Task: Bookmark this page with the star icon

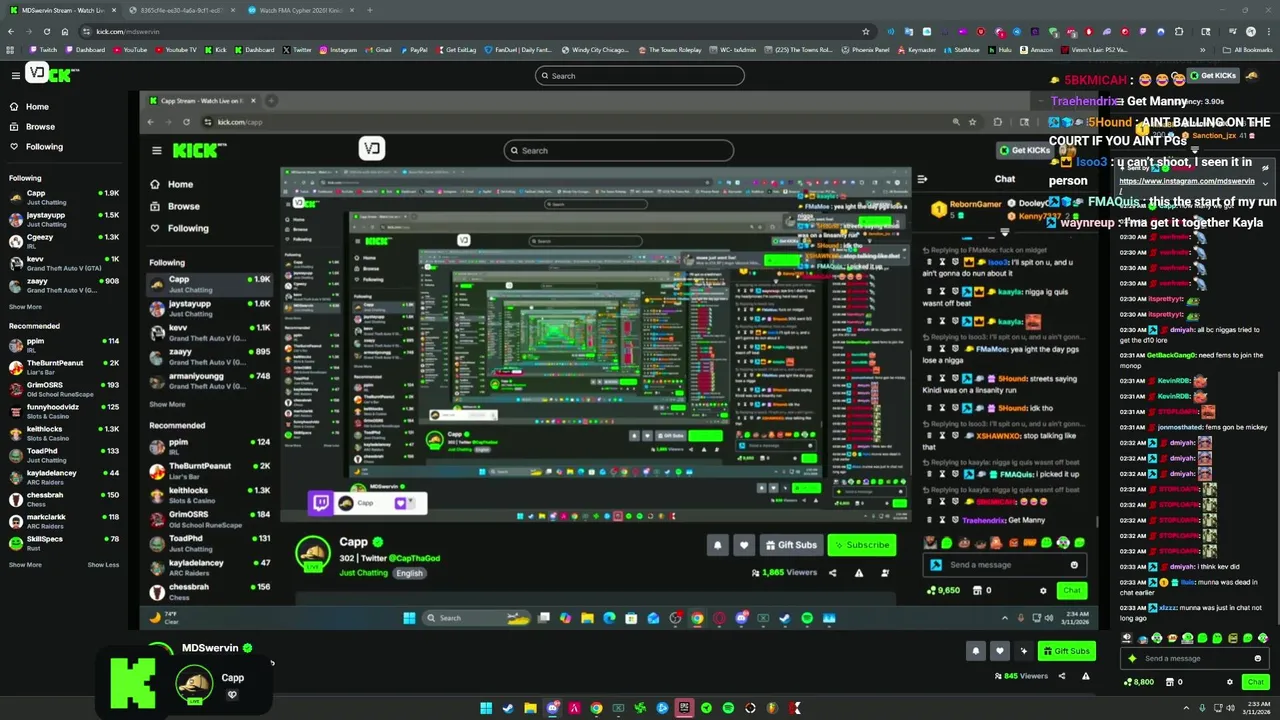Action: tap(865, 31)
